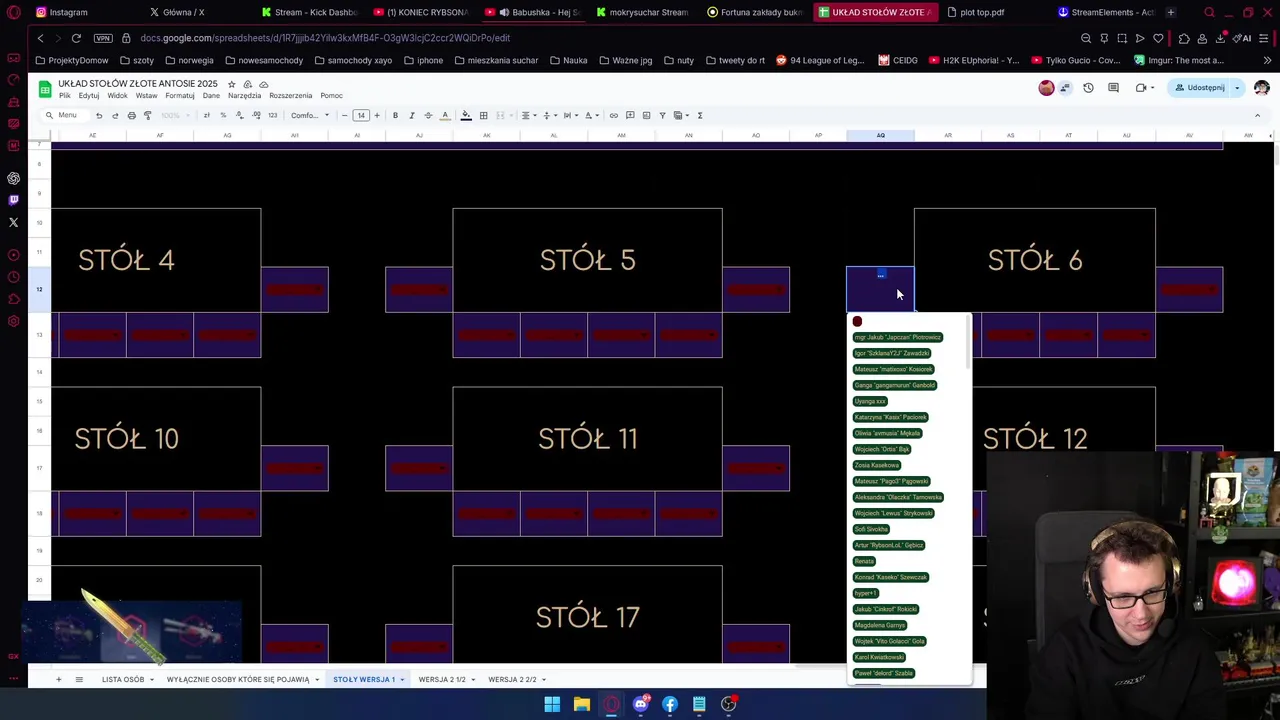Open the text rotation dropdown

pos(591,115)
